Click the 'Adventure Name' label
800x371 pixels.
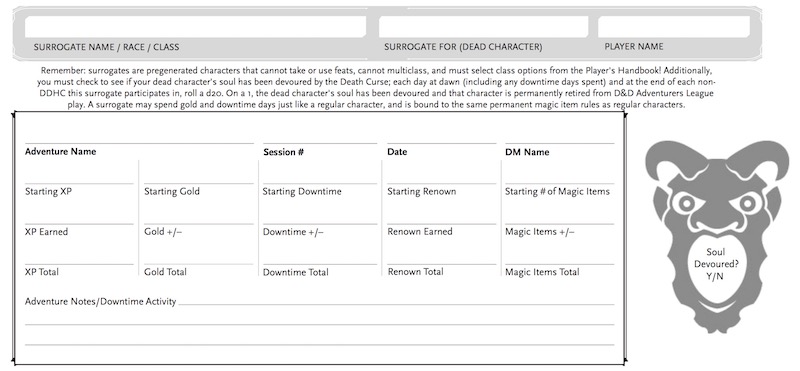click(60, 152)
